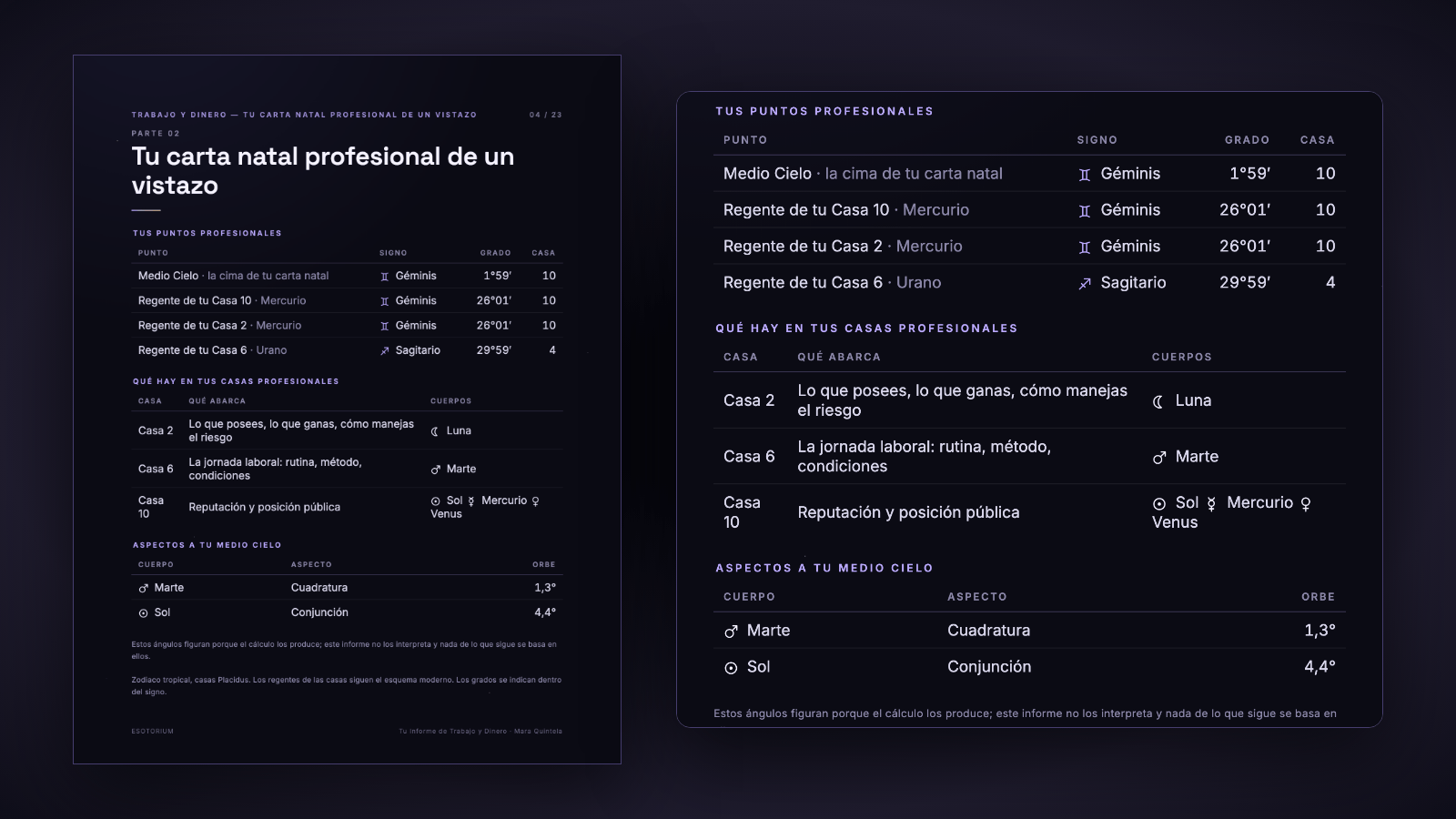Viewport: 1456px width, 819px height.
Task: Click the Moon glyph on the left page preview
Action: coord(435,431)
